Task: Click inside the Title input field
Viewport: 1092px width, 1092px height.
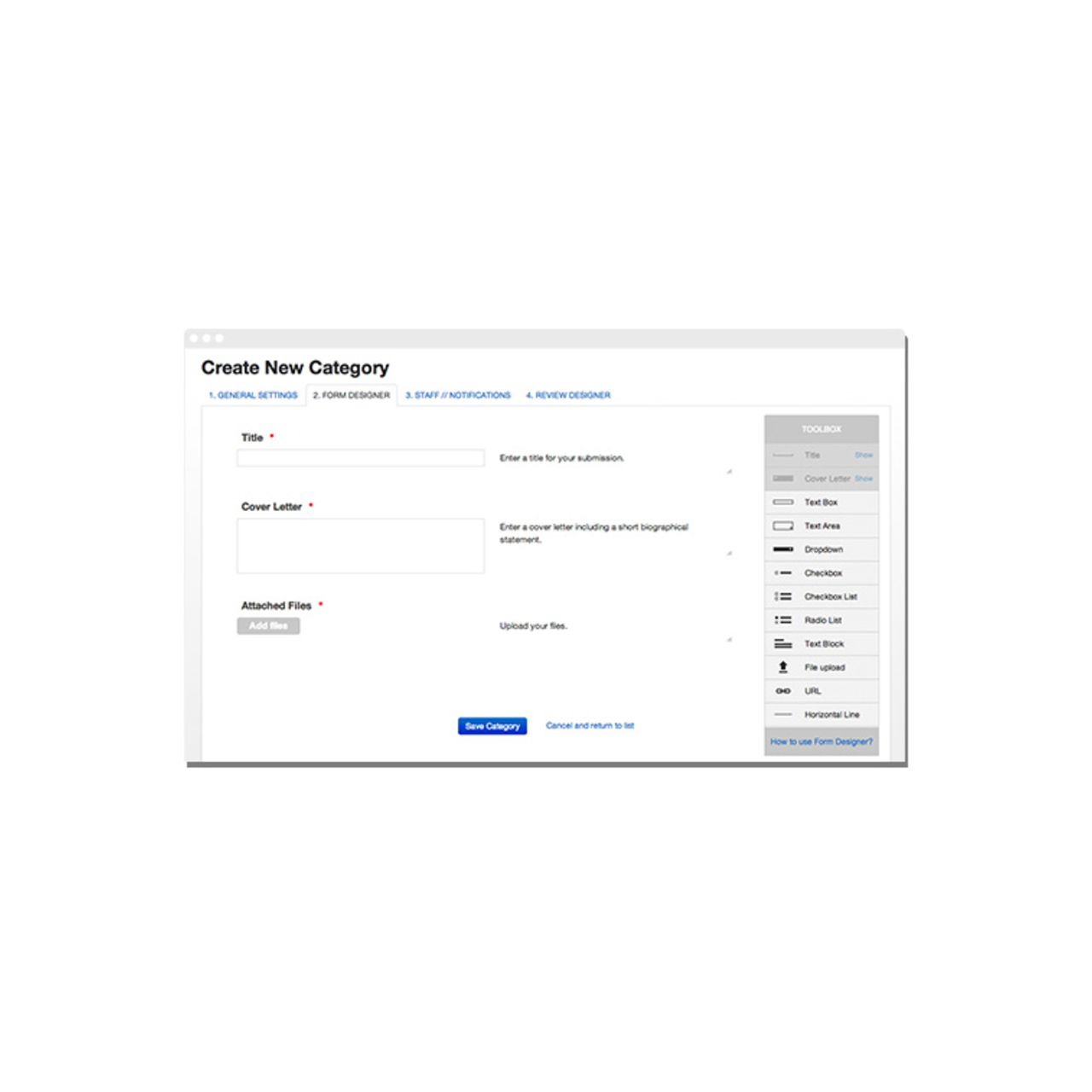Action: click(x=359, y=458)
